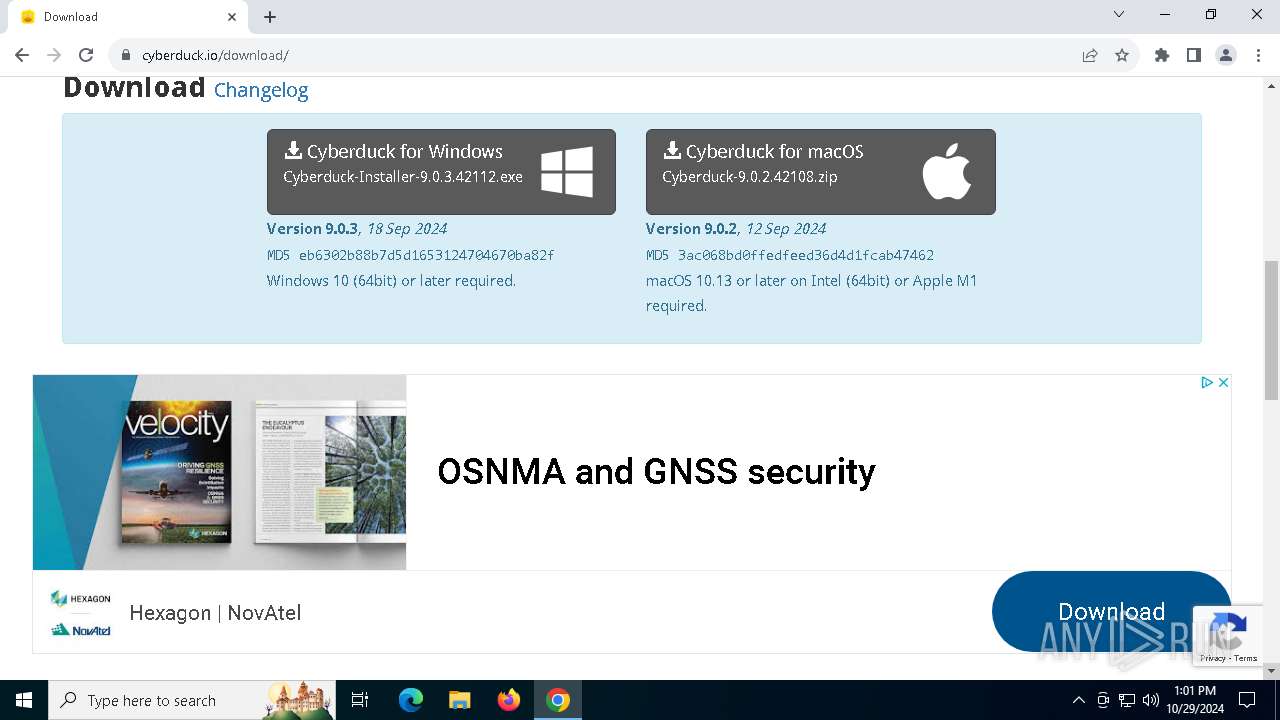Launch Firefox from taskbar
The height and width of the screenshot is (720, 1280).
[x=509, y=700]
